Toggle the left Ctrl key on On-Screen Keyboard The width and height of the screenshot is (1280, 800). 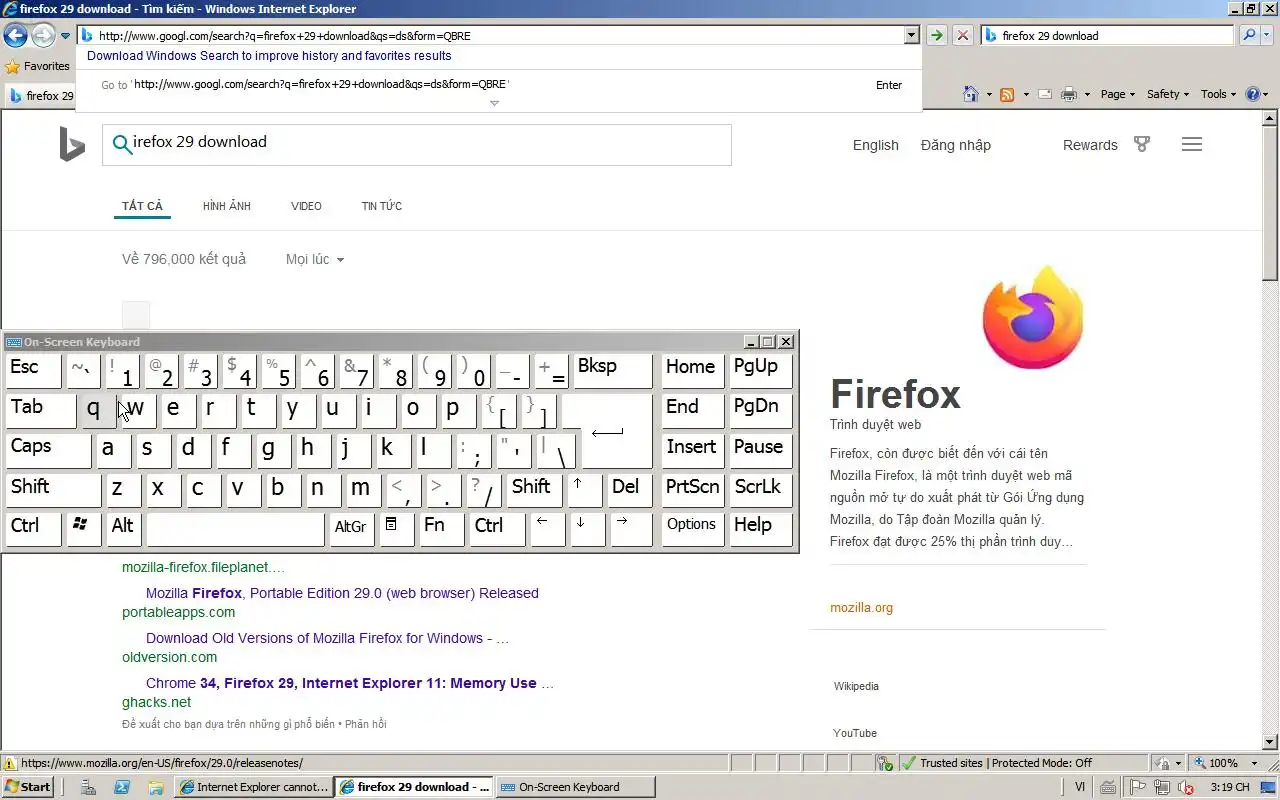pyautogui.click(x=33, y=529)
